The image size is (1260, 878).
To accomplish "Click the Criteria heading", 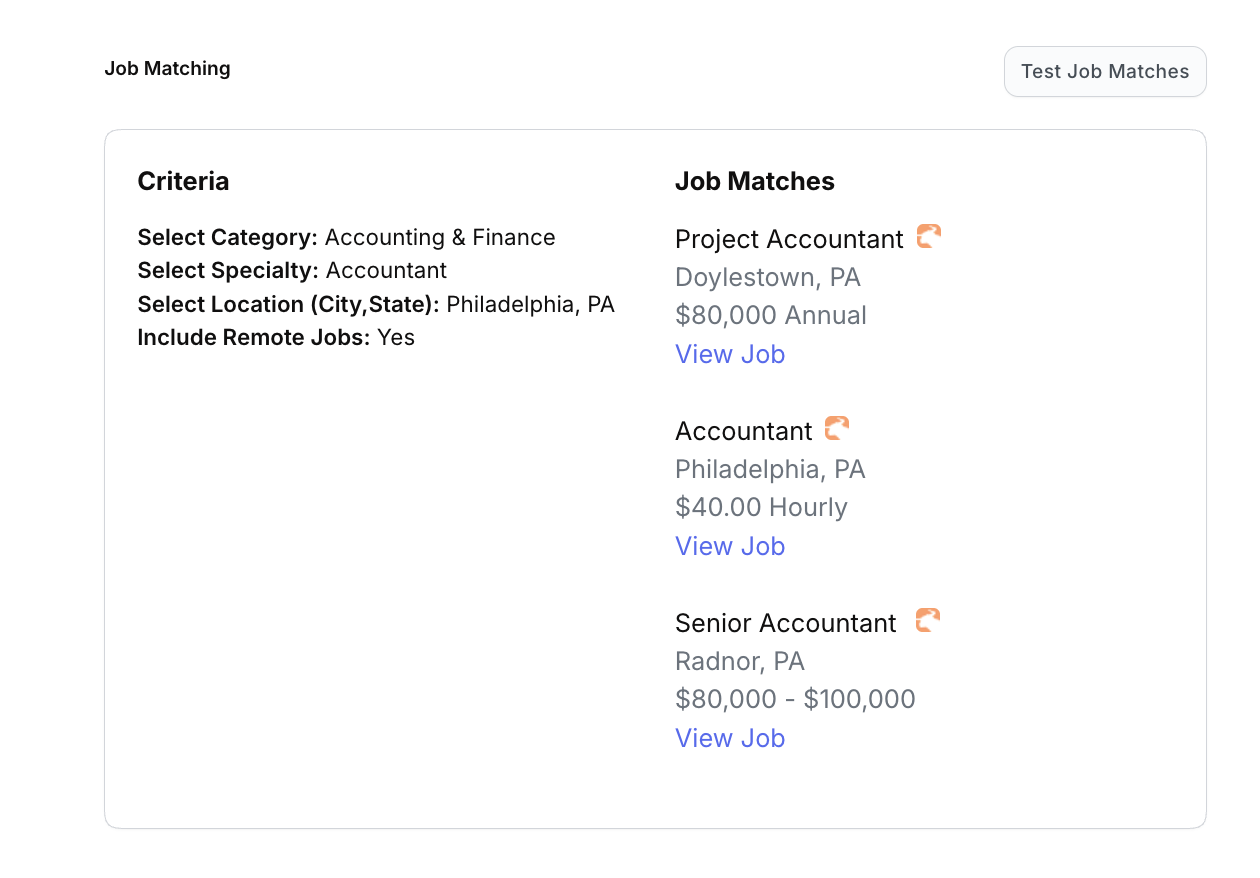I will pyautogui.click(x=183, y=181).
